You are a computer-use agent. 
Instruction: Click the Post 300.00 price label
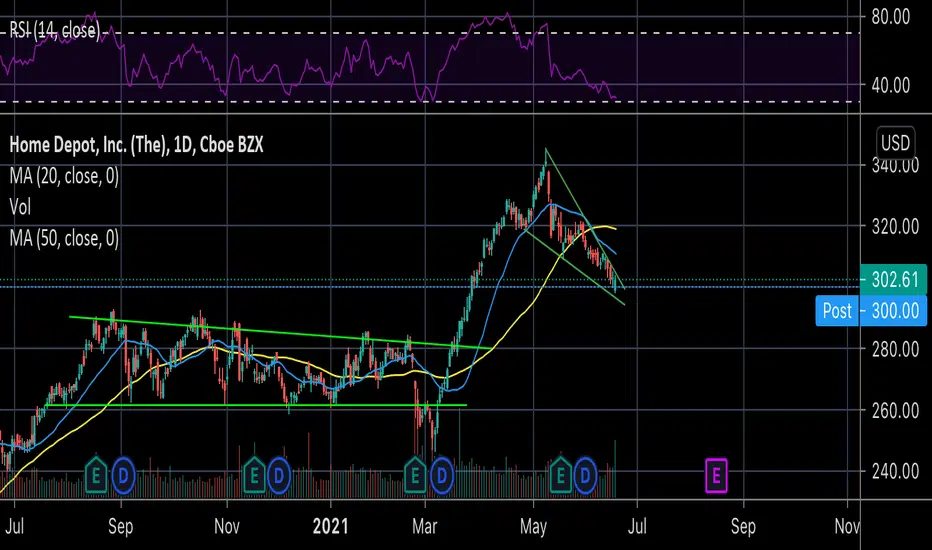(871, 310)
